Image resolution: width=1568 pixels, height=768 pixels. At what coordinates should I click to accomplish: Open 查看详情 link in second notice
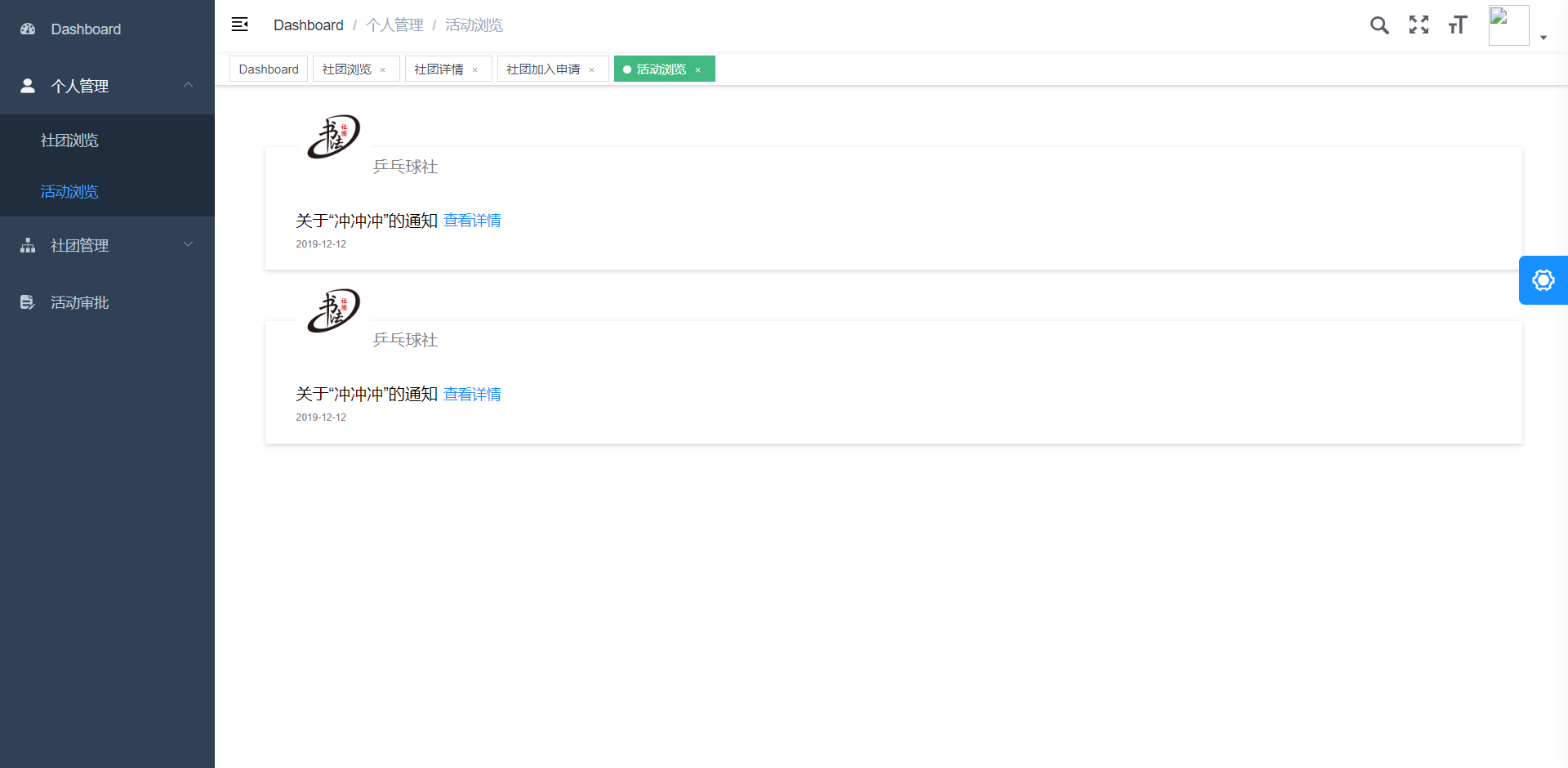(472, 395)
